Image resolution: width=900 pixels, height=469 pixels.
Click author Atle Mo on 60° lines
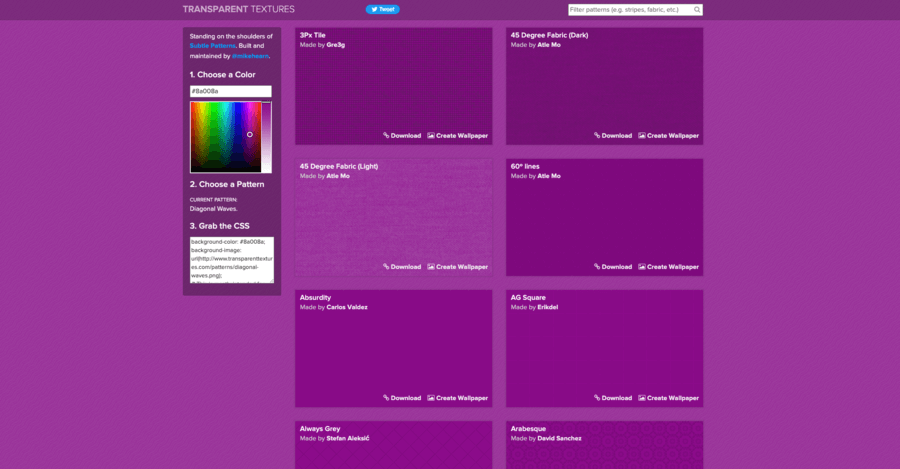549,176
